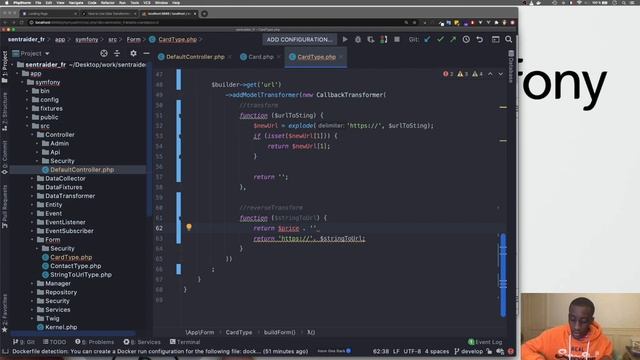Show Git history clock icon
Image resolution: width=640 pixels, height=360 pixels.
pyautogui.click(x=466, y=40)
